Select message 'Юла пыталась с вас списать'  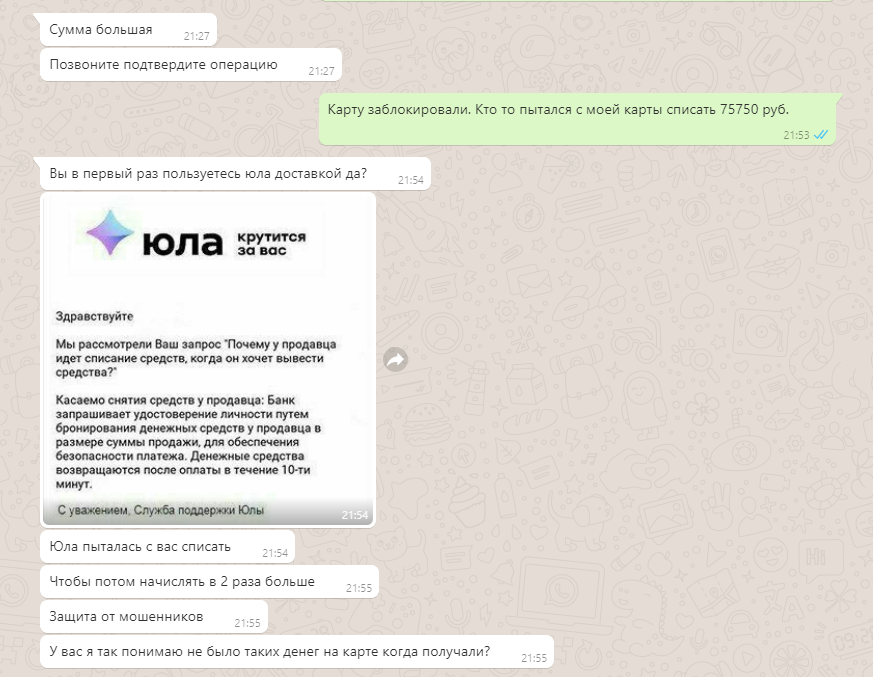coord(168,547)
